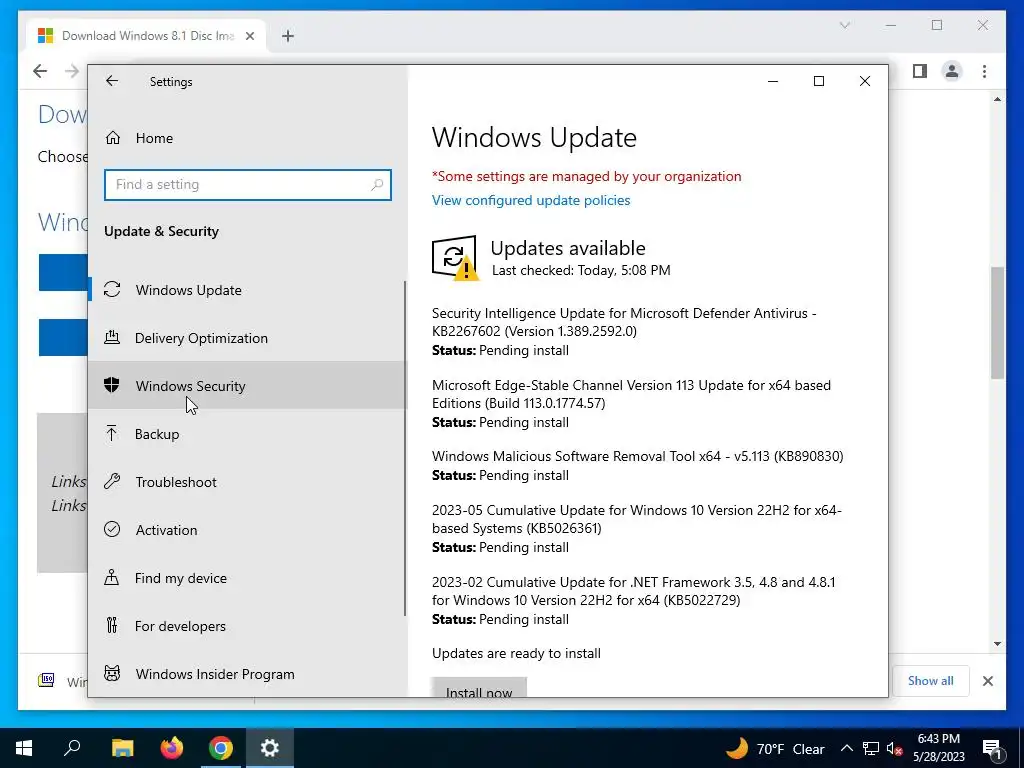Click the KB5026361 cumulative update text
This screenshot has height=768, width=1024.
[x=637, y=519]
